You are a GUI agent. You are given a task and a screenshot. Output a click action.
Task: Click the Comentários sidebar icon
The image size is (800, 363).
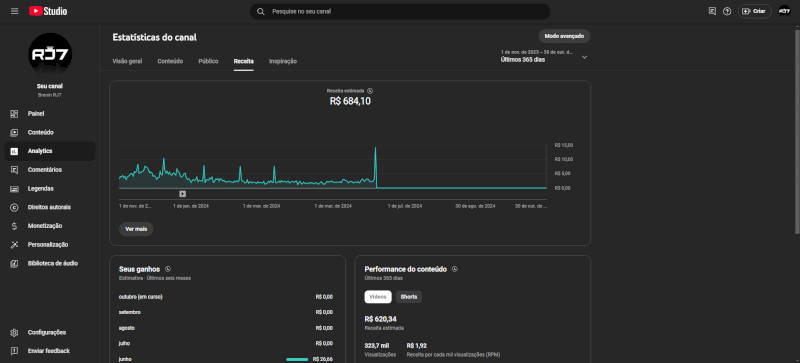tap(14, 170)
